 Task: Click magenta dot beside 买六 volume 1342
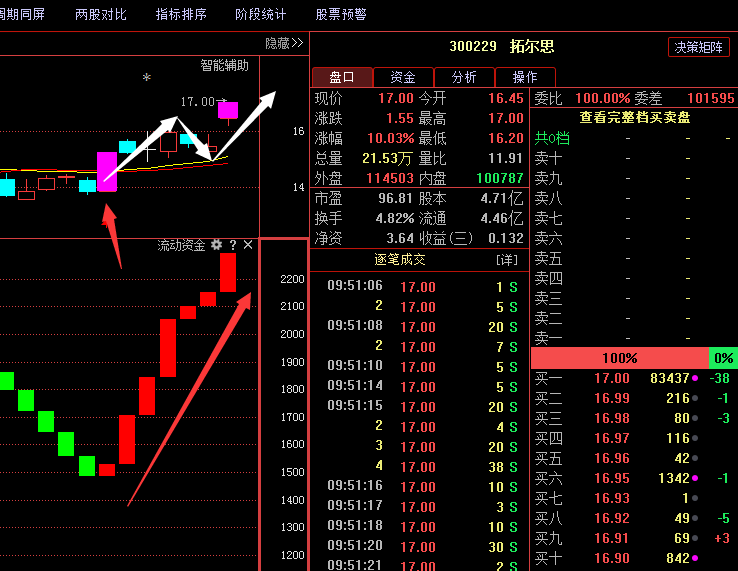(x=696, y=478)
